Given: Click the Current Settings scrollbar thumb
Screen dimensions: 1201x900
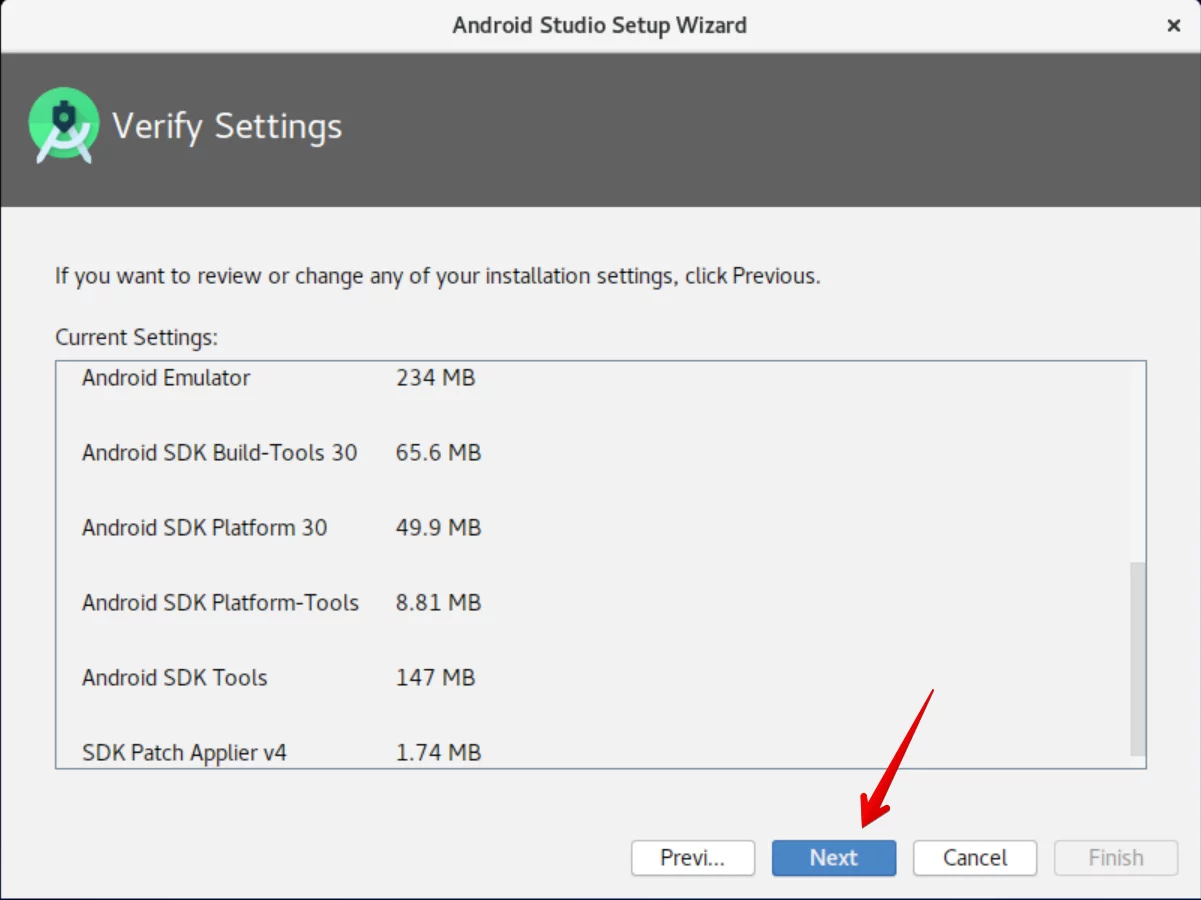Looking at the screenshot, I should click(x=1137, y=659).
